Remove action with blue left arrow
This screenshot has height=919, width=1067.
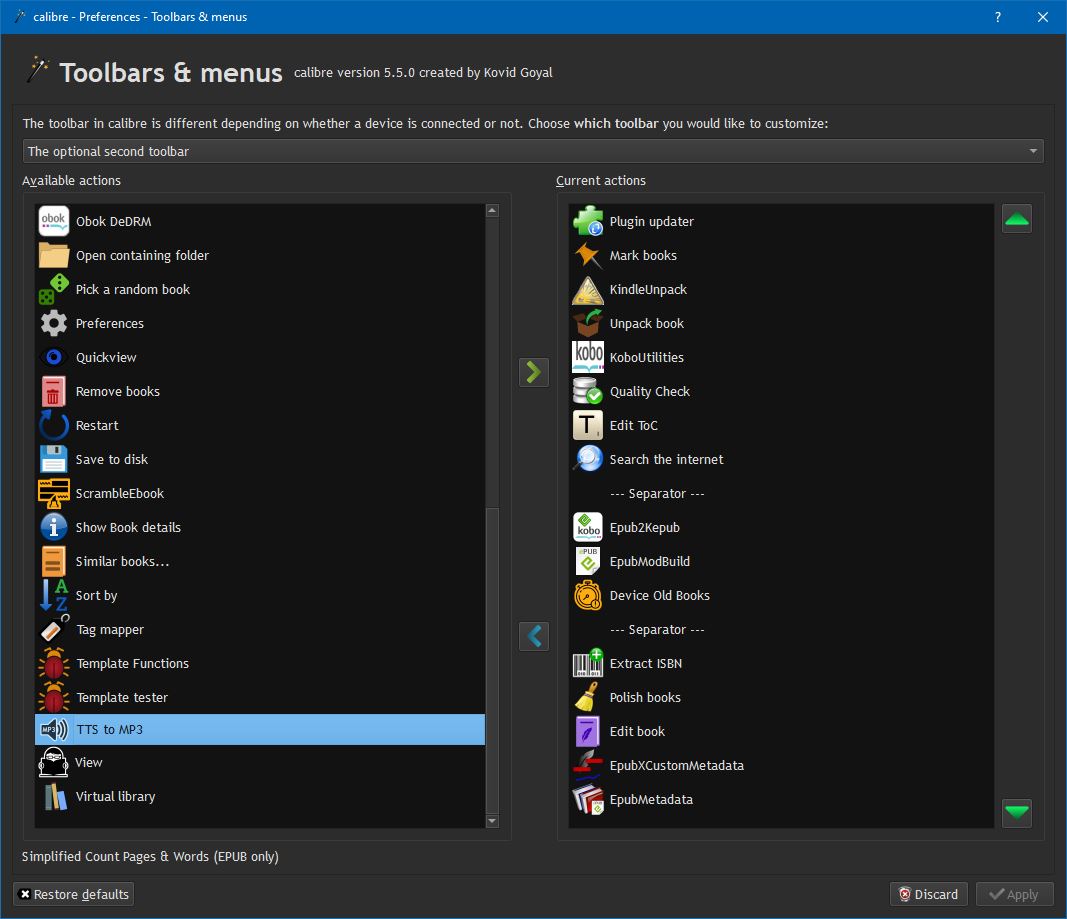click(x=534, y=636)
